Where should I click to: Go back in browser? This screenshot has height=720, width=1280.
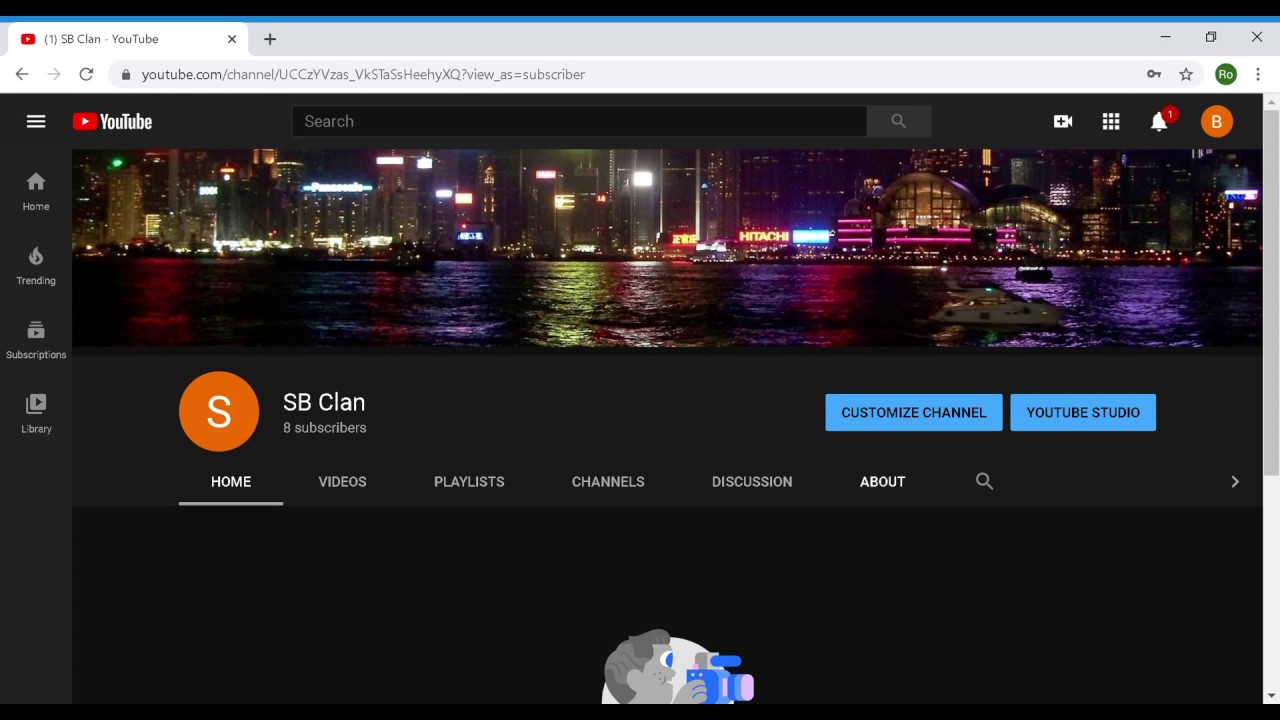click(x=22, y=74)
